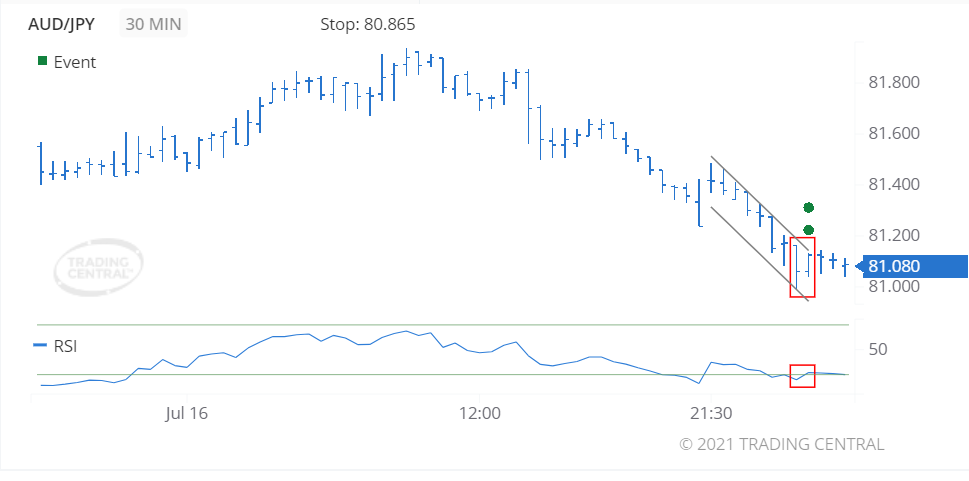Click the Stop: 80.865 label
Viewport: 969px width, 481px height.
[368, 25]
